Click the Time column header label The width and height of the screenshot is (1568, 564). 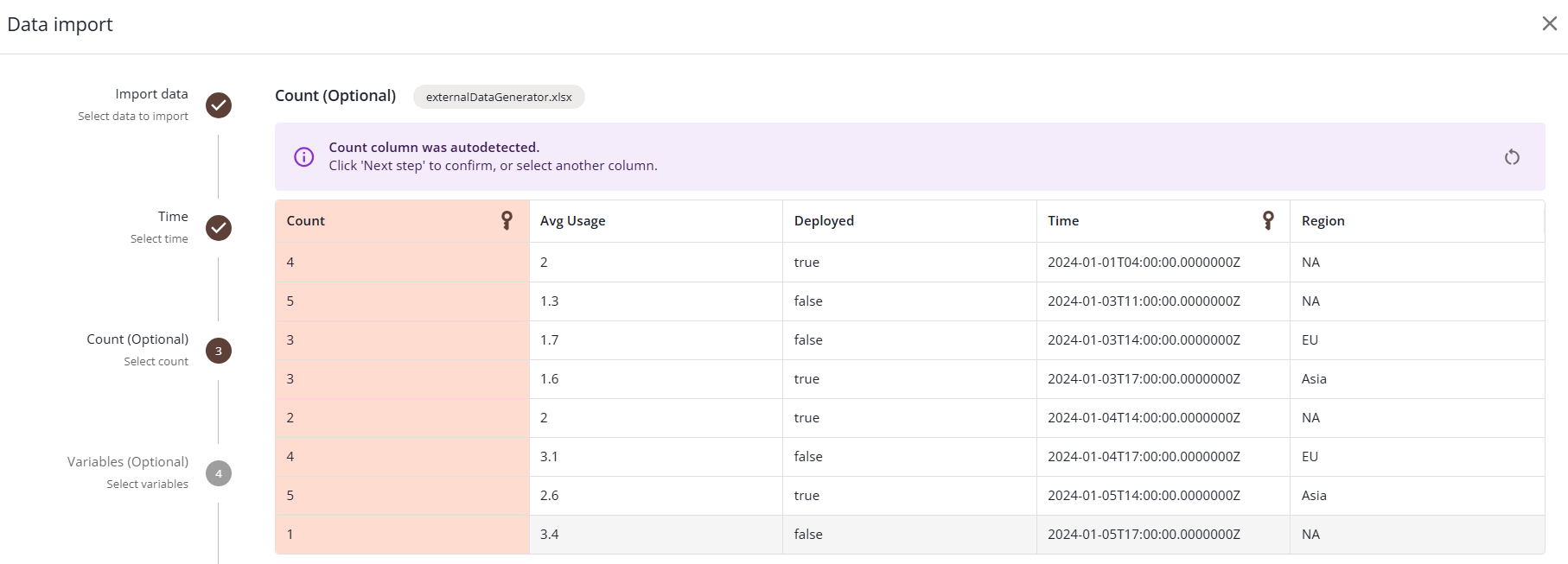[x=1063, y=221]
